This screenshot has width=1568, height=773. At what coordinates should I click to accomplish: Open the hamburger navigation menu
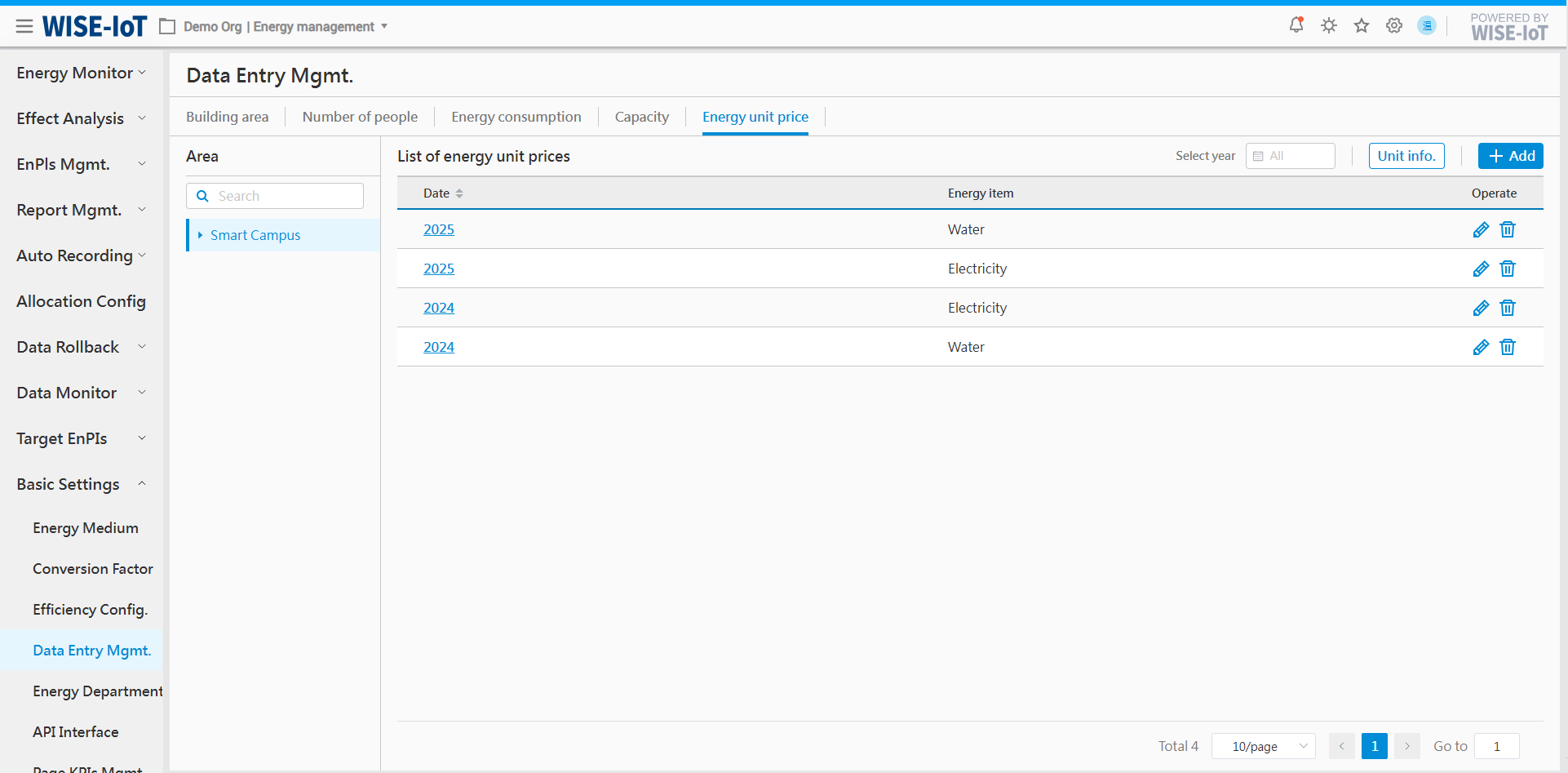(x=24, y=27)
